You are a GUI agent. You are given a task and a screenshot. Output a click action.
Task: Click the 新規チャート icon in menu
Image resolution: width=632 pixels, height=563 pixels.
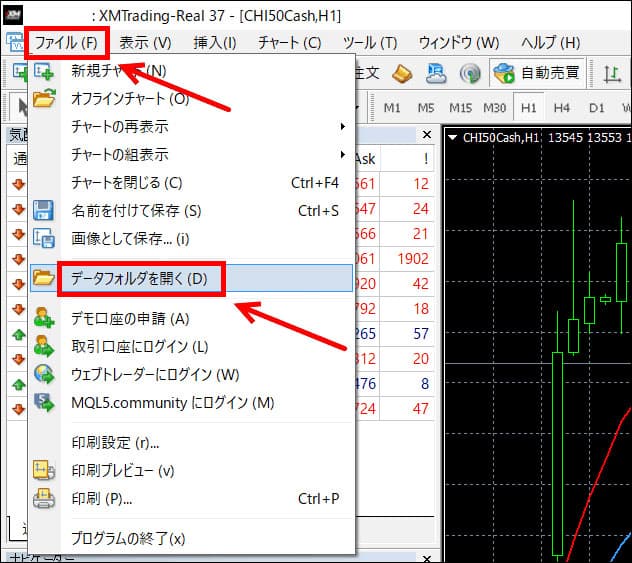(44, 71)
